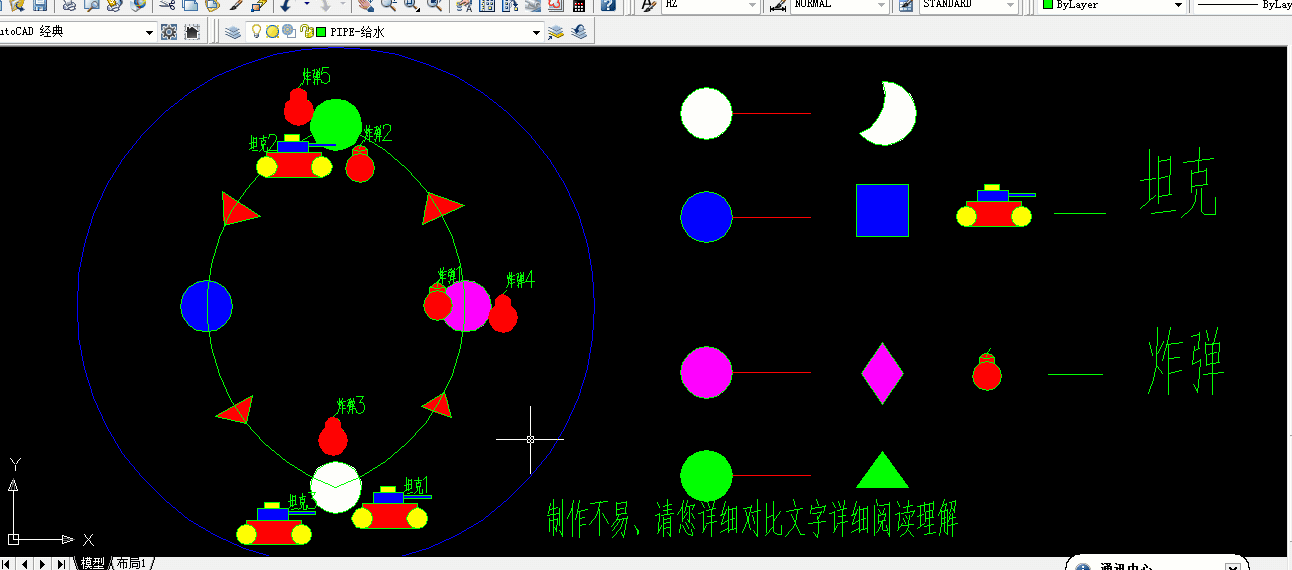Click the magenta diamond shape in drawing
1292x570 pixels.
tap(882, 373)
